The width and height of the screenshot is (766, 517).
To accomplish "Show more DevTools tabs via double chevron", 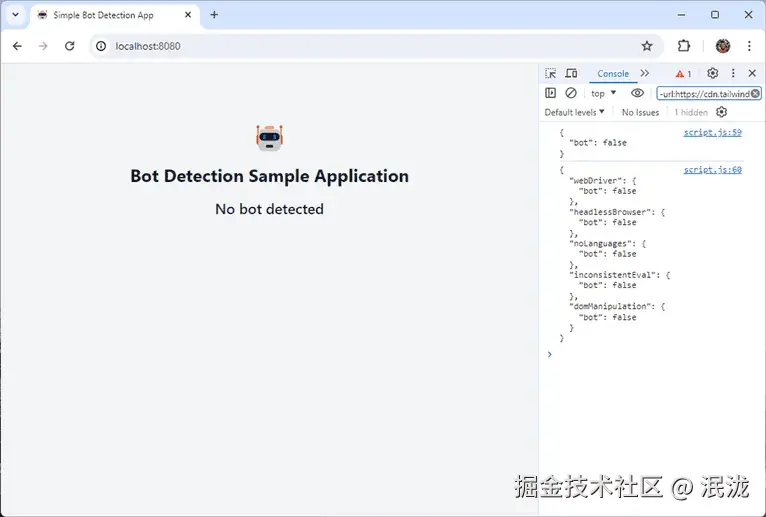I will click(645, 73).
